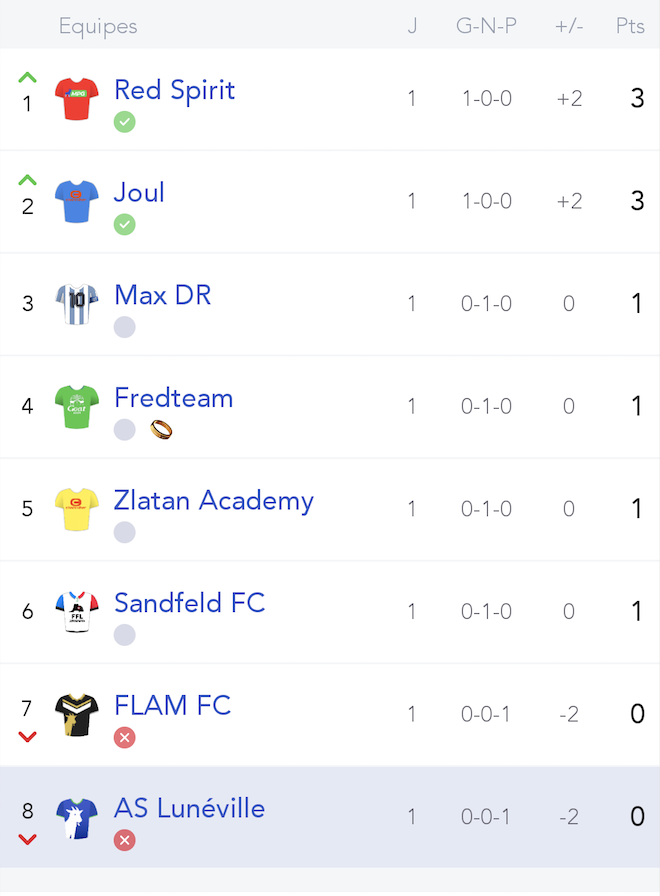Click Zlatan Academy's yellow jersey icon
This screenshot has height=896, width=660.
(77, 509)
